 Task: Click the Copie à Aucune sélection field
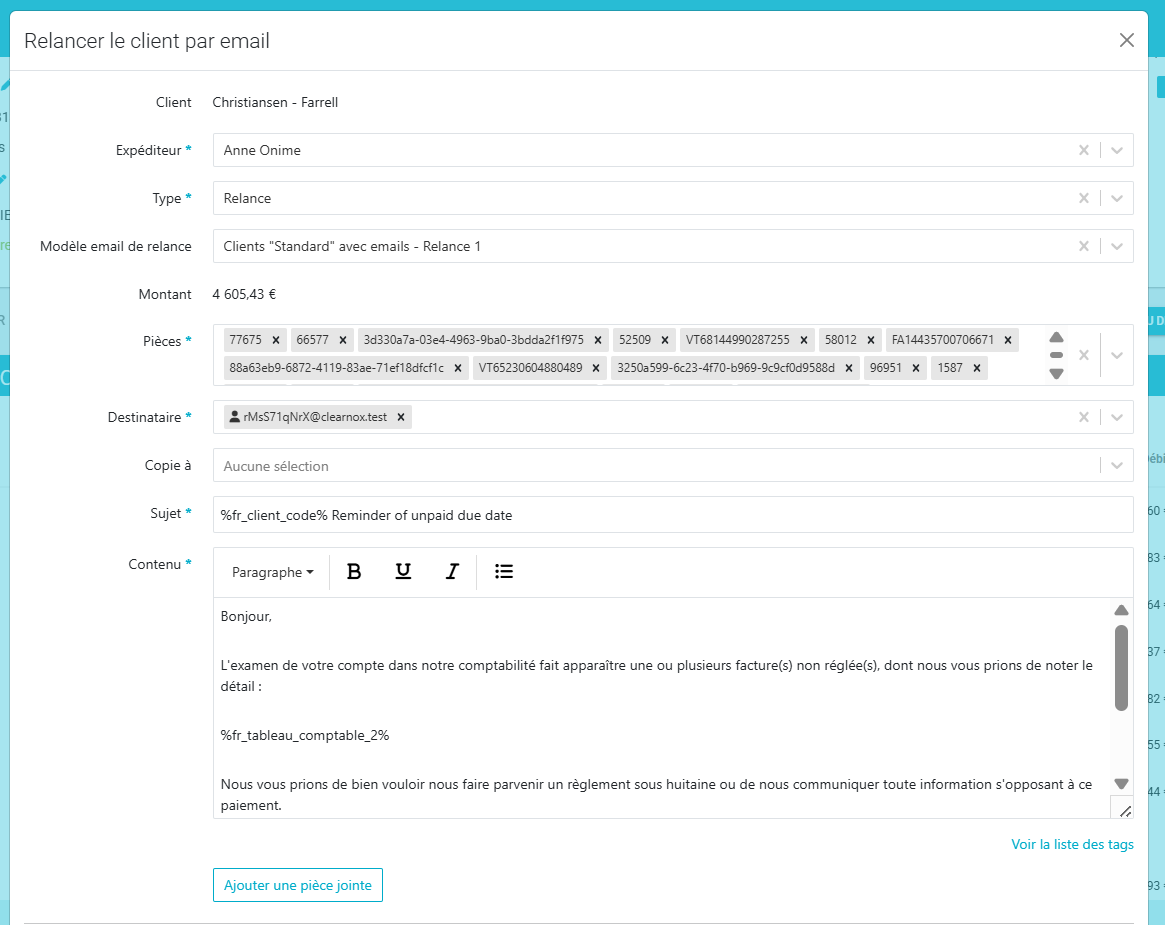point(672,465)
